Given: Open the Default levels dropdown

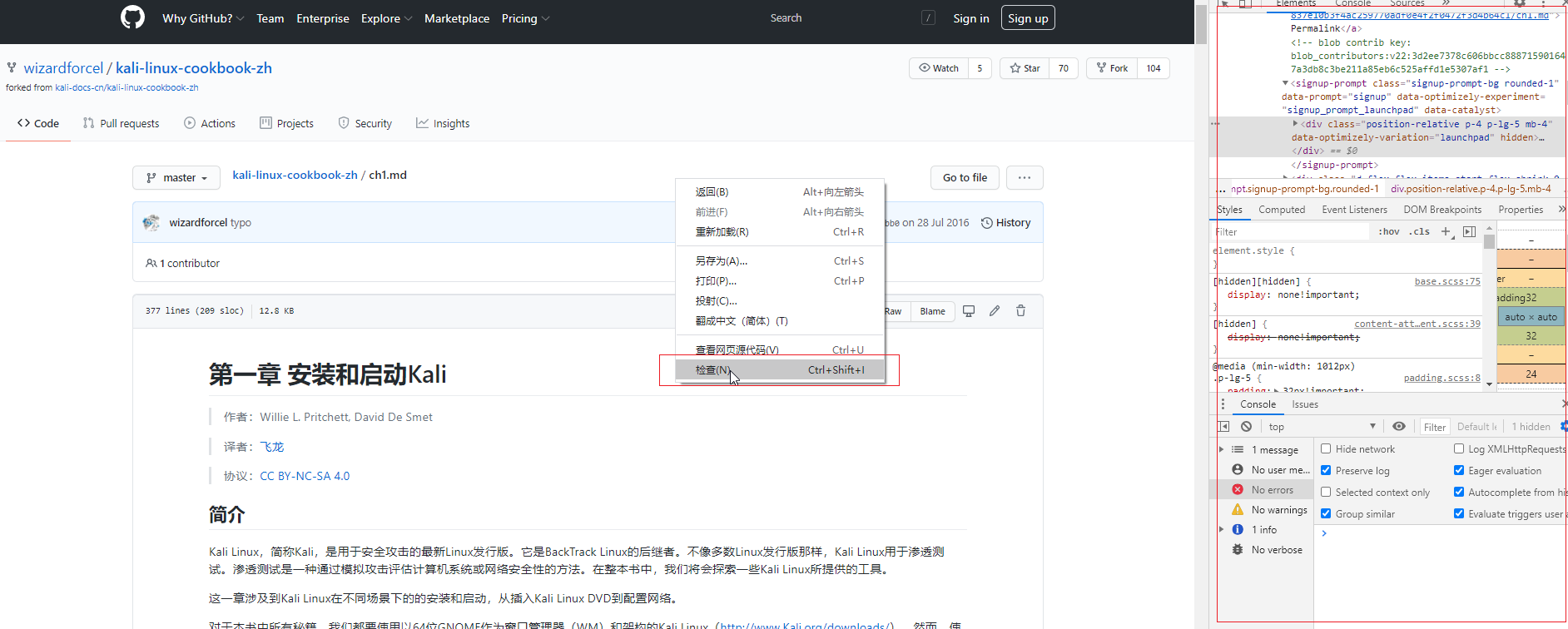Looking at the screenshot, I should 1477,427.
